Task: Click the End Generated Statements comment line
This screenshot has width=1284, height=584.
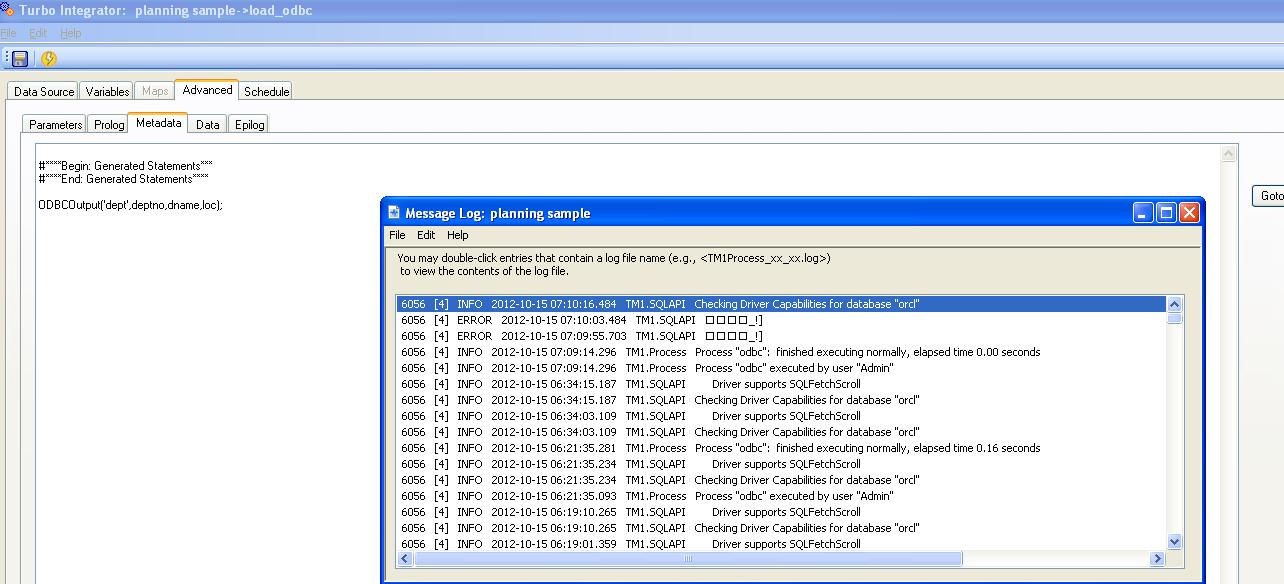Action: [123, 179]
